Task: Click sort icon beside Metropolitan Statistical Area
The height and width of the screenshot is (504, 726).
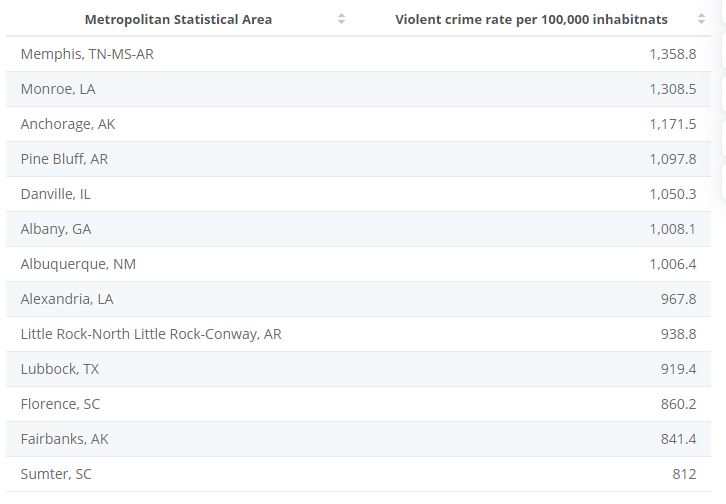Action: [x=341, y=19]
